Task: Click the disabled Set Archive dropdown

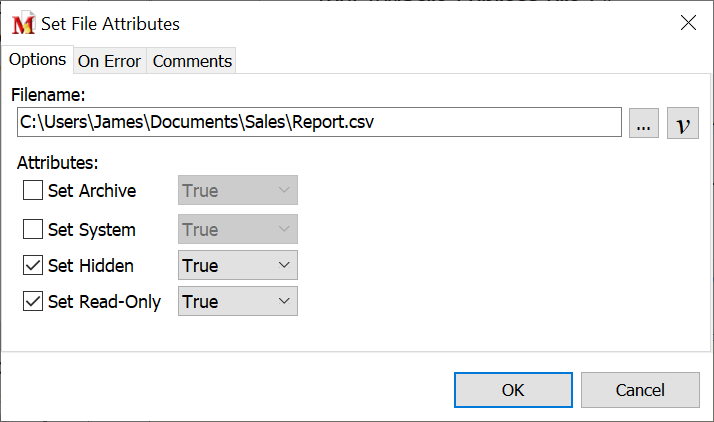Action: [237, 190]
